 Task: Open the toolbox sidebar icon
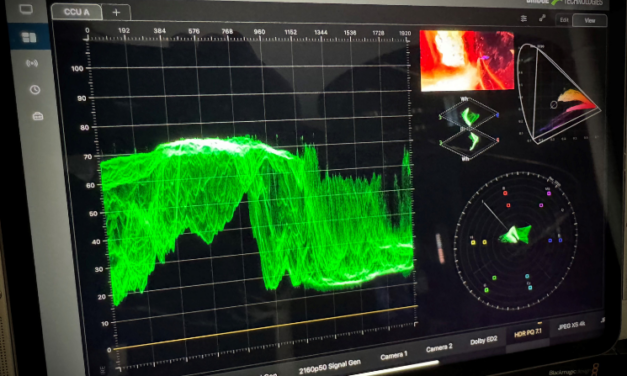point(38,116)
